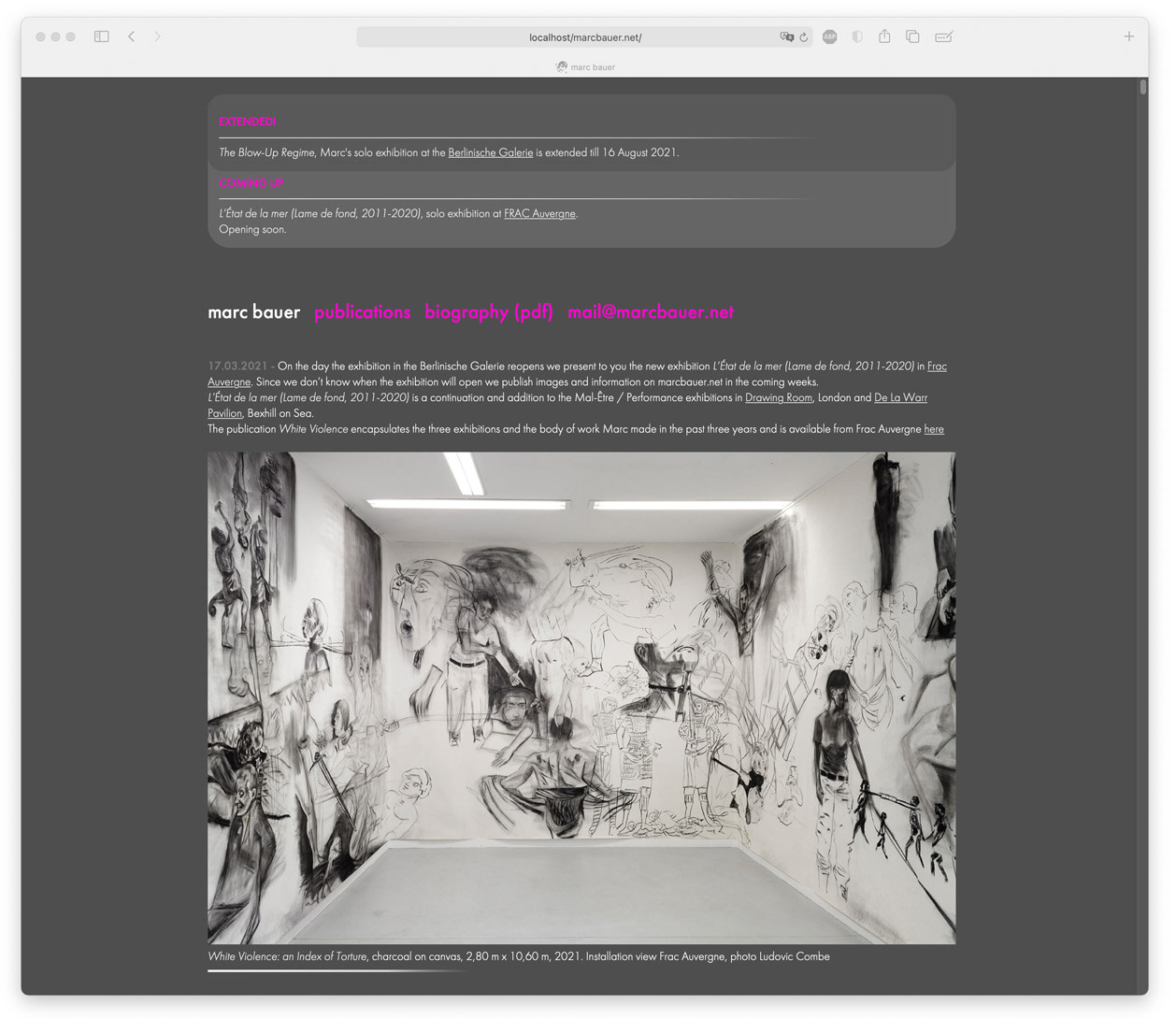
Task: Open the Share button in toolbar
Action: (x=884, y=36)
